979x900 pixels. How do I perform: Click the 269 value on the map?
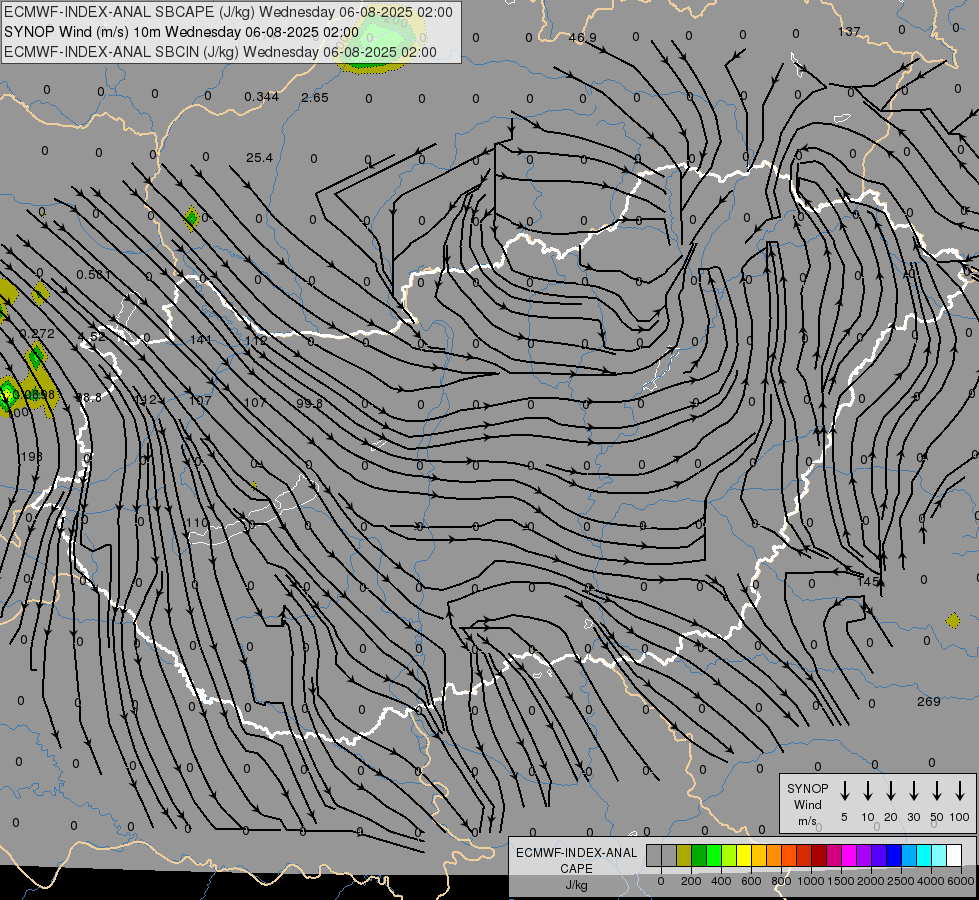click(928, 701)
